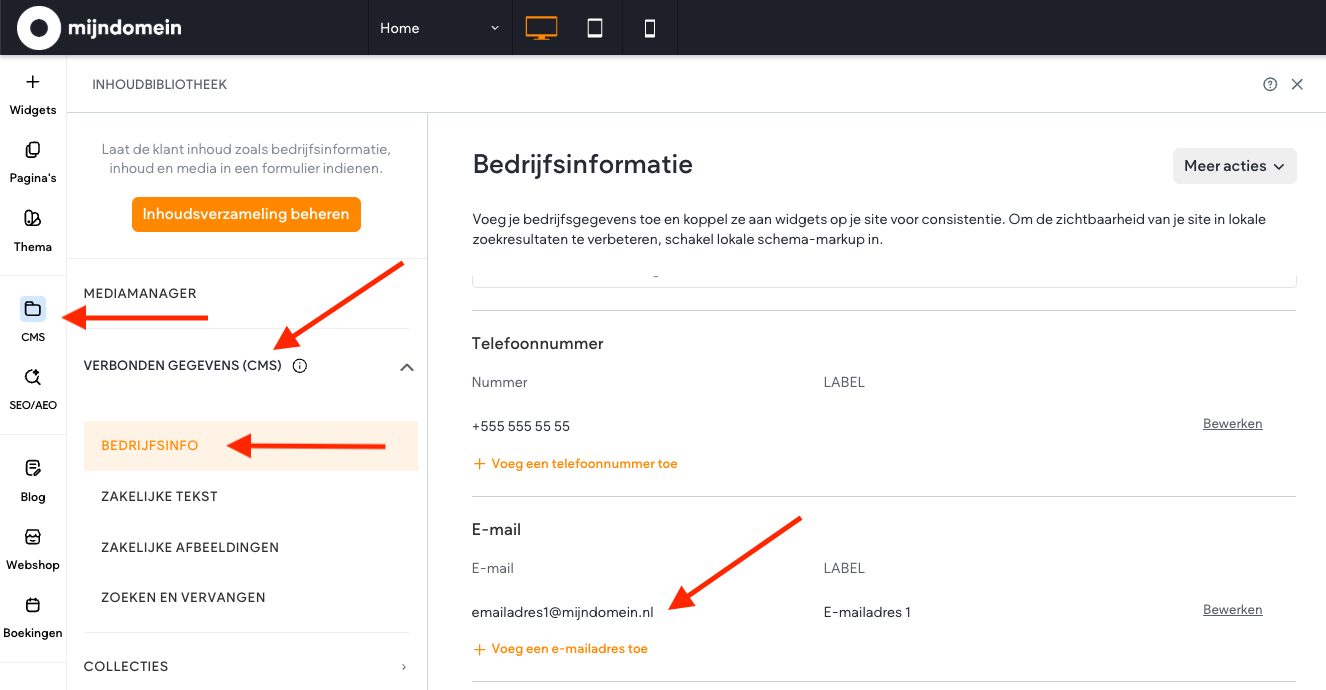This screenshot has height=690, width=1326.
Task: Click Voeg een telefoonnummer toe link
Action: (584, 464)
